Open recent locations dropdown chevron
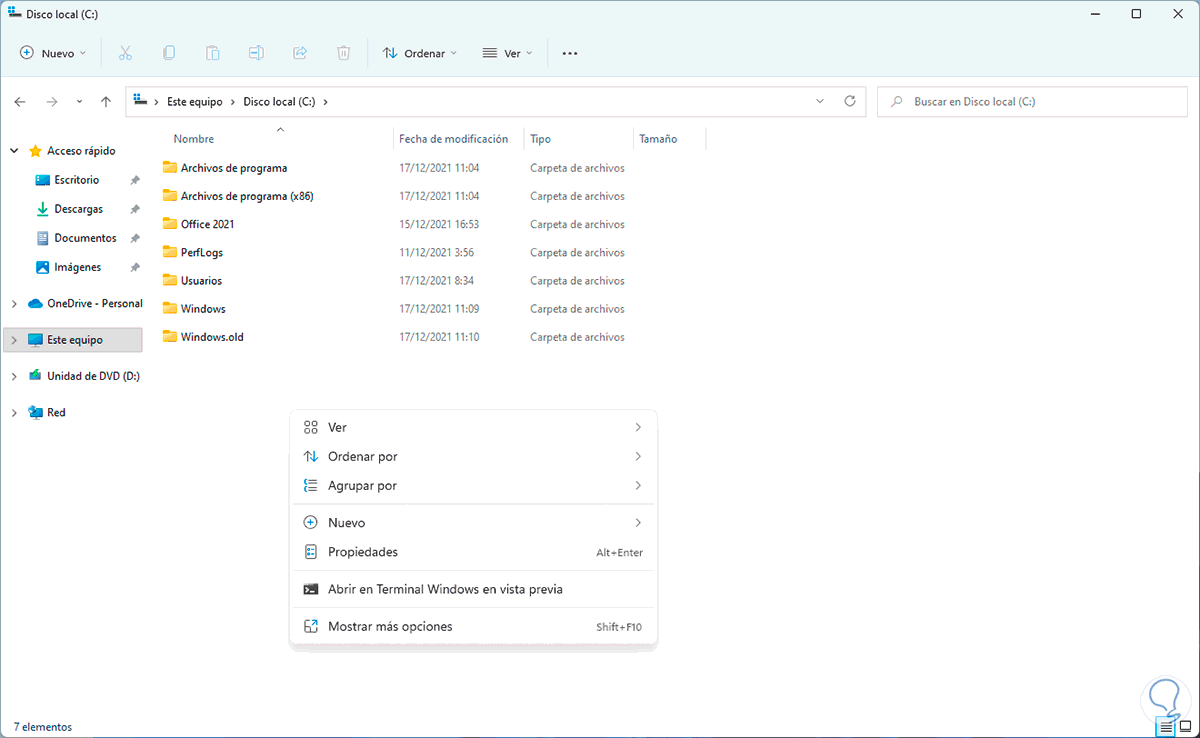Viewport: 1200px width, 738px height. [x=79, y=102]
